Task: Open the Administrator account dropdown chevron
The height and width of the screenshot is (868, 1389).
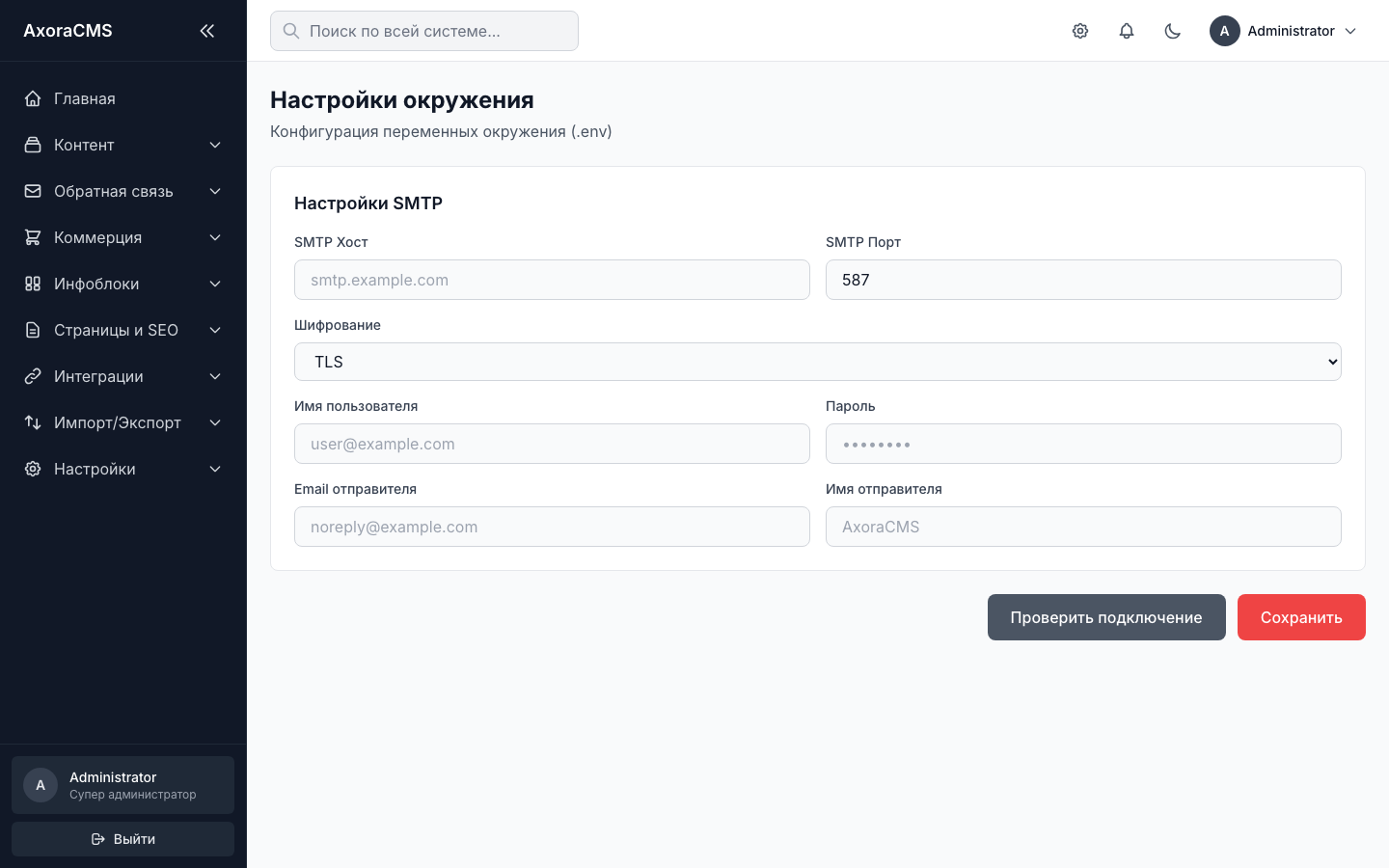Action: click(x=1350, y=31)
